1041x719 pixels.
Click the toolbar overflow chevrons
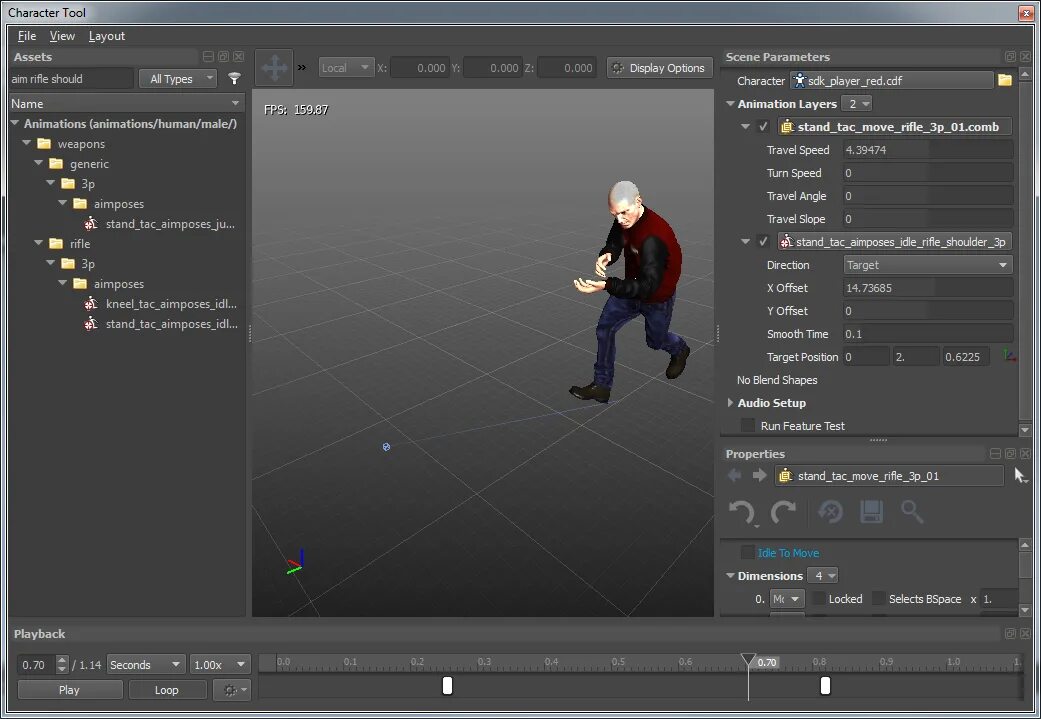click(302, 67)
